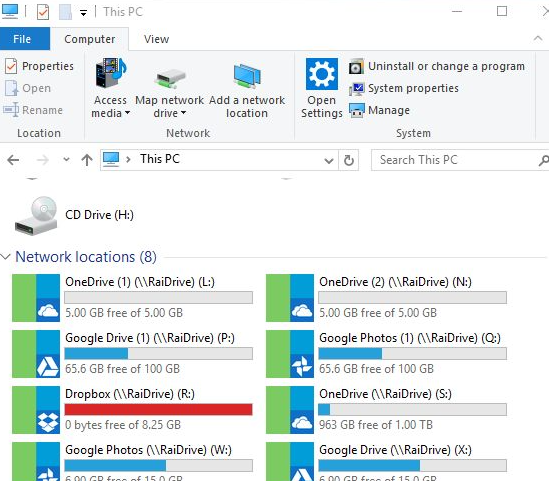Image resolution: width=549 pixels, height=481 pixels.
Task: Click the Map network drive icon
Action: 170,78
